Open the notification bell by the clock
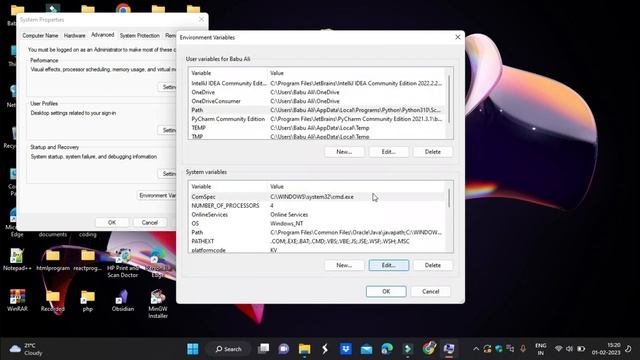The height and width of the screenshot is (360, 640). [x=629, y=349]
